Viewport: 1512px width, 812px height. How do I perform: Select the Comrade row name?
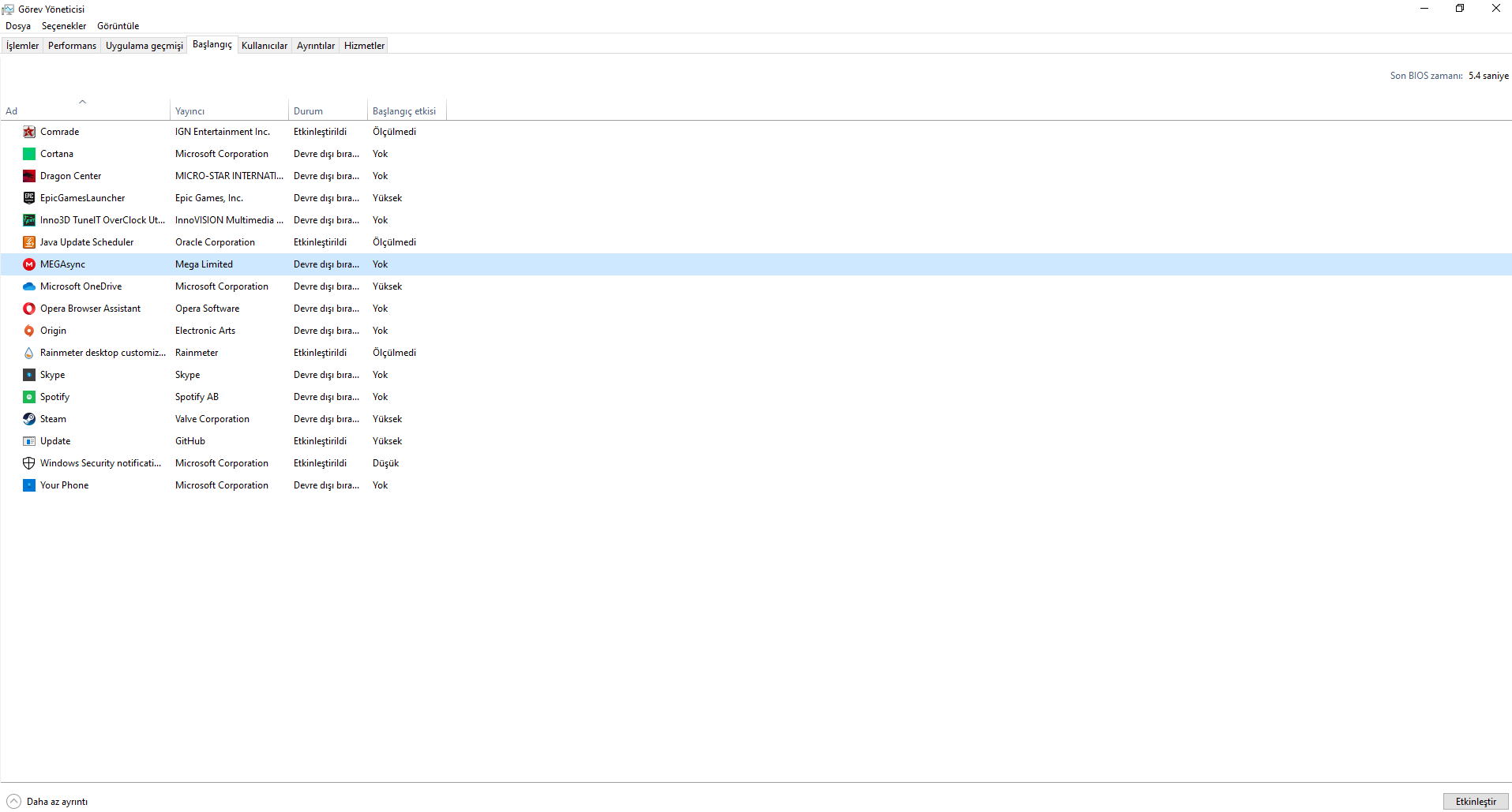[x=59, y=132]
